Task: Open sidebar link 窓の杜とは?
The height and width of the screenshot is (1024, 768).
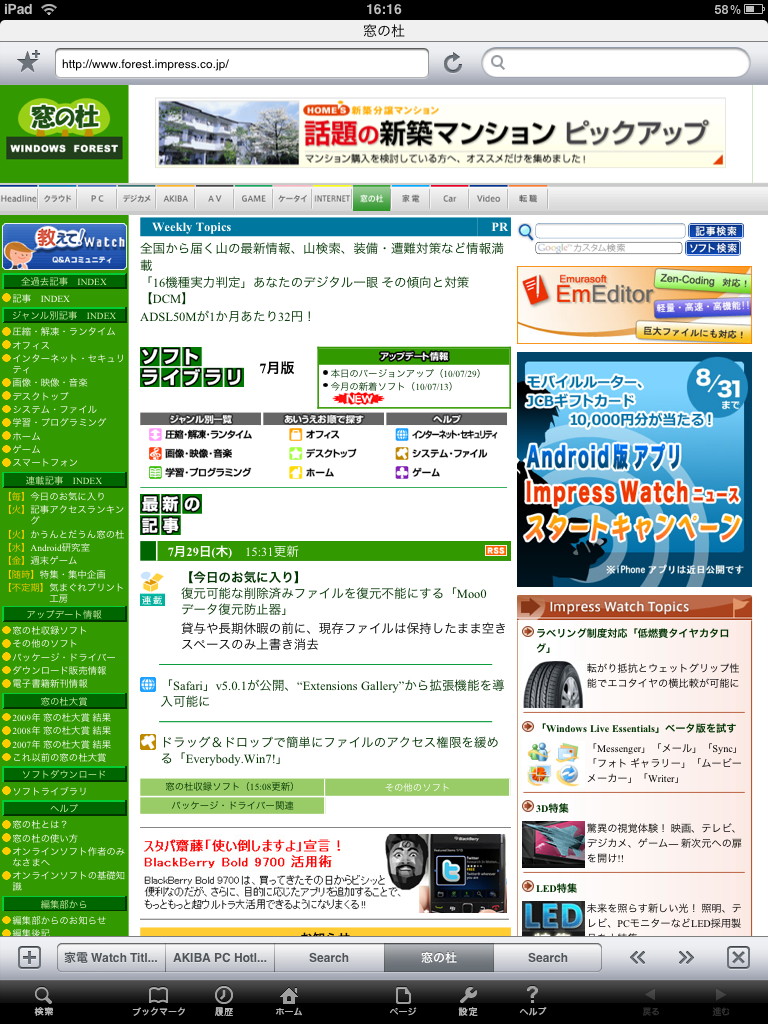Action: click(x=40, y=824)
